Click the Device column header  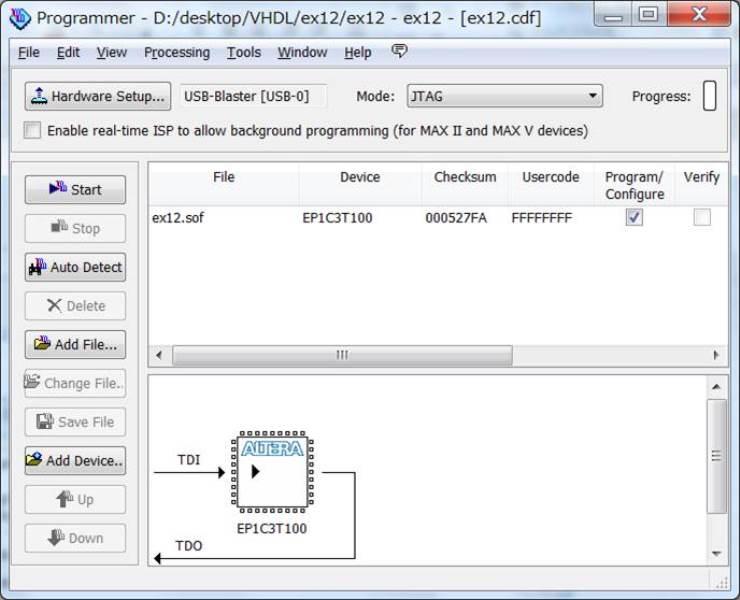click(x=360, y=185)
